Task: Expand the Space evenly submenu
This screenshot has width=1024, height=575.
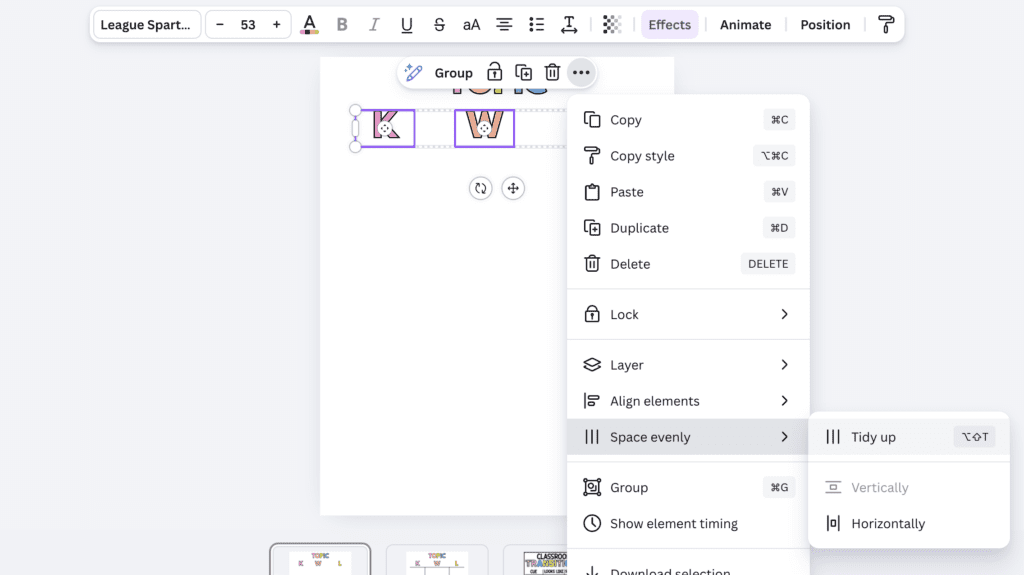Action: [x=688, y=436]
